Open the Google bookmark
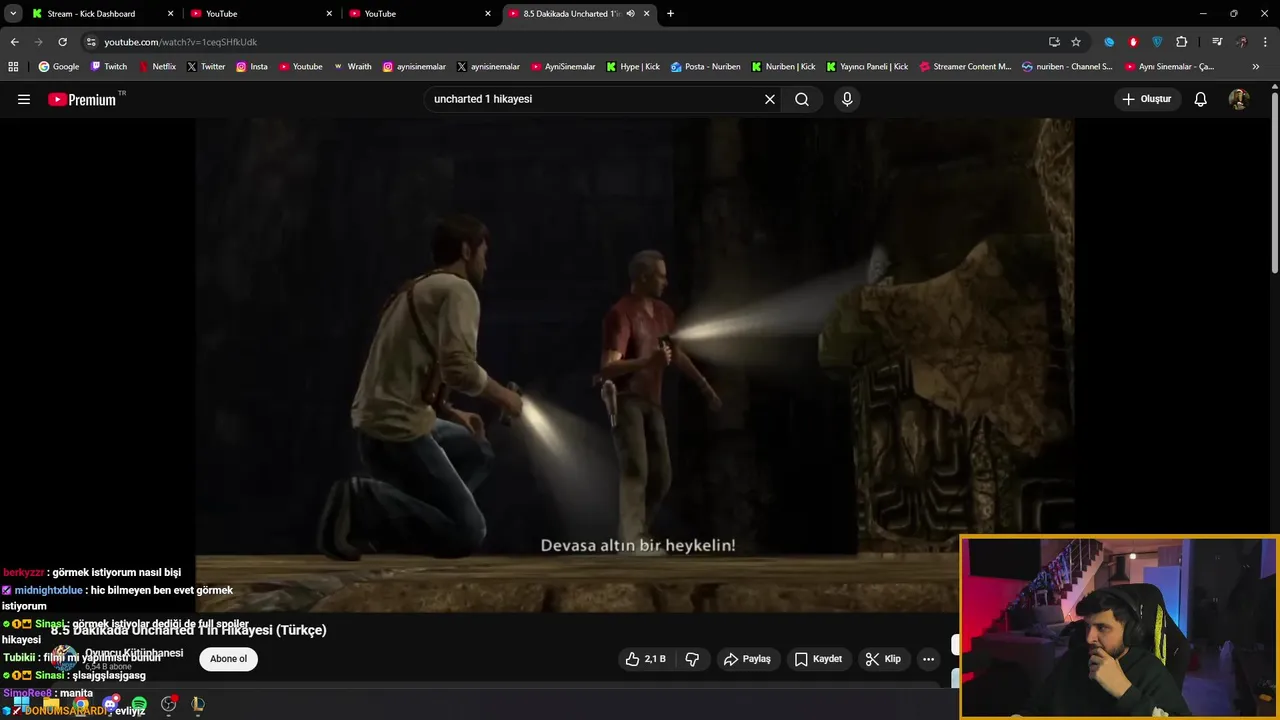Viewport: 1280px width, 720px height. [x=59, y=67]
